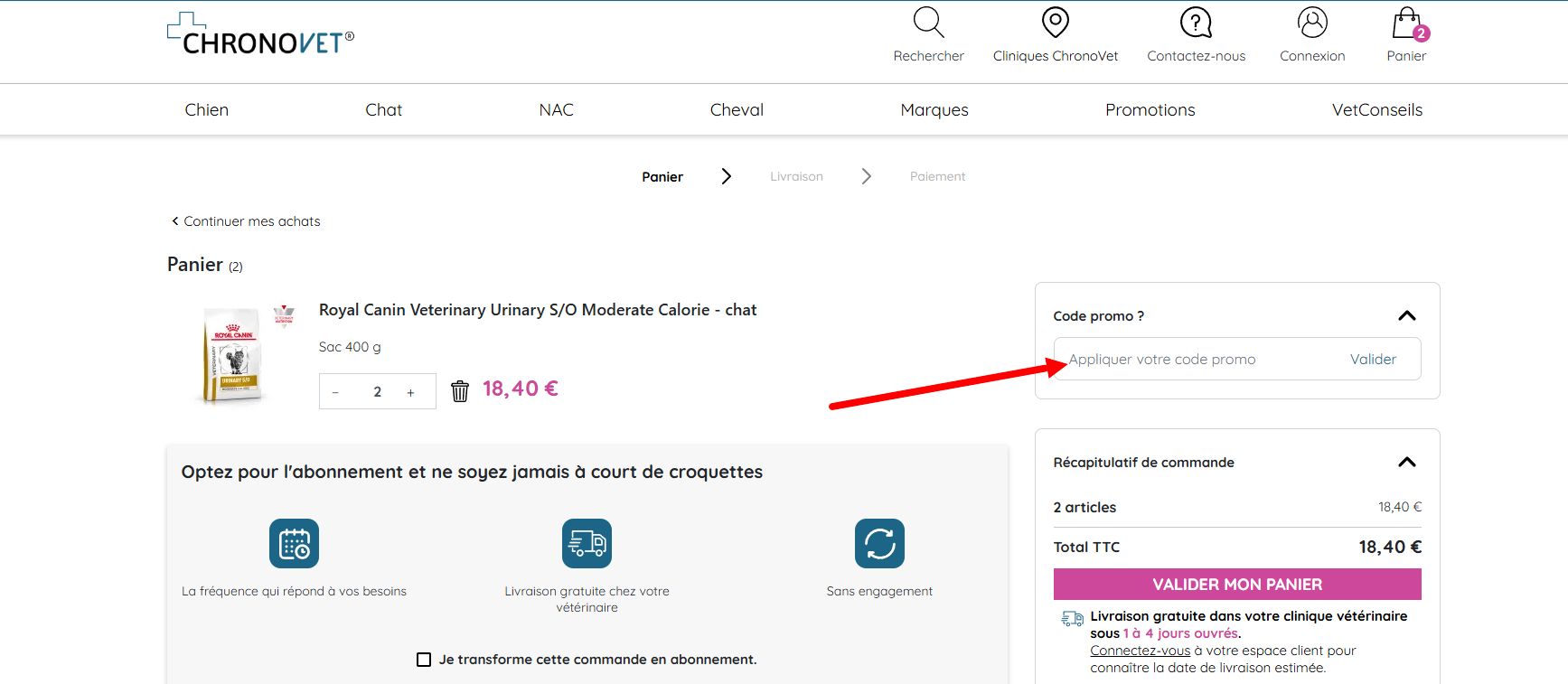The image size is (1568, 684).
Task: Click the Paiement breadcrumb step
Action: point(937,177)
